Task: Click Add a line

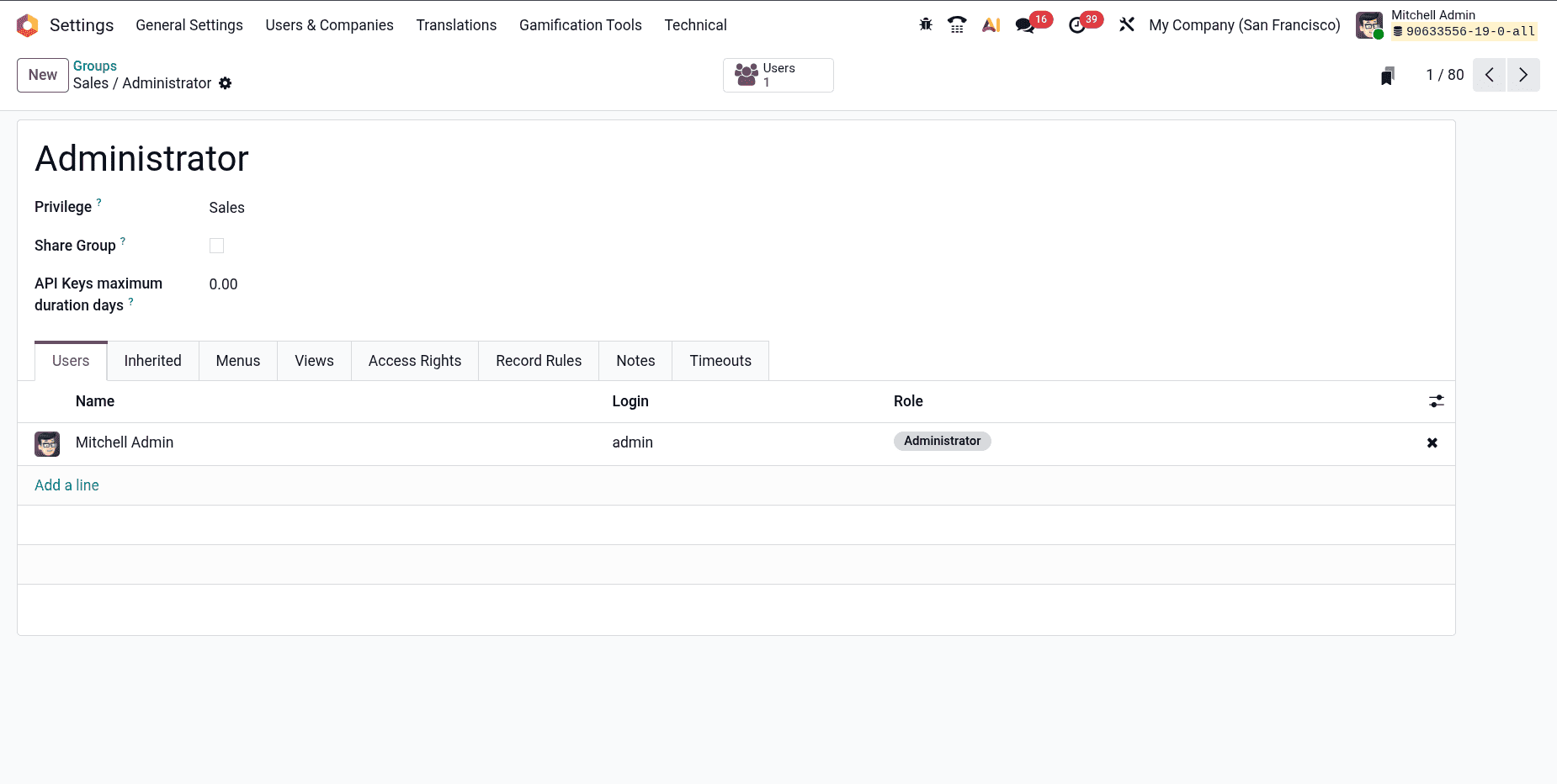Action: (66, 485)
